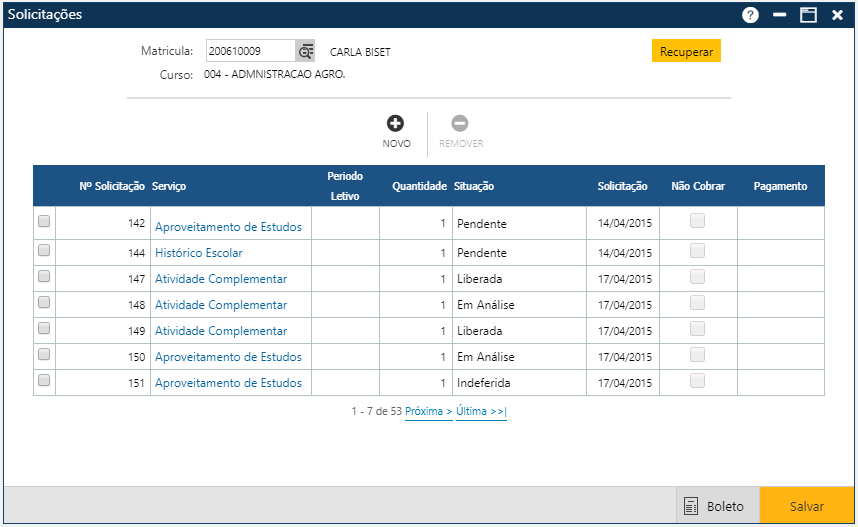858x527 pixels.
Task: Open Atividade Complementar link for request 147
Action: click(221, 279)
